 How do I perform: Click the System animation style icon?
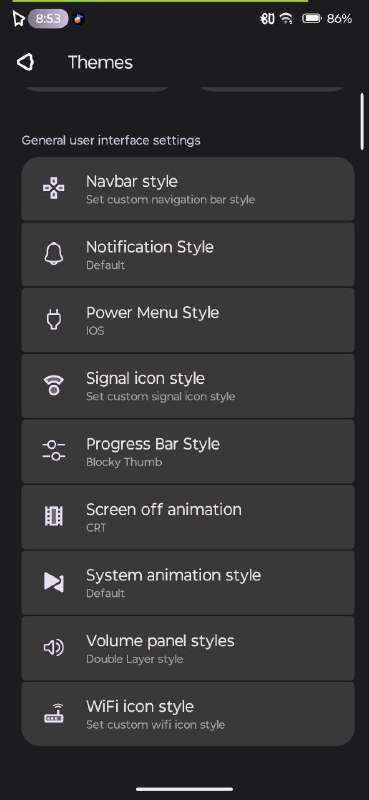pyautogui.click(x=54, y=582)
